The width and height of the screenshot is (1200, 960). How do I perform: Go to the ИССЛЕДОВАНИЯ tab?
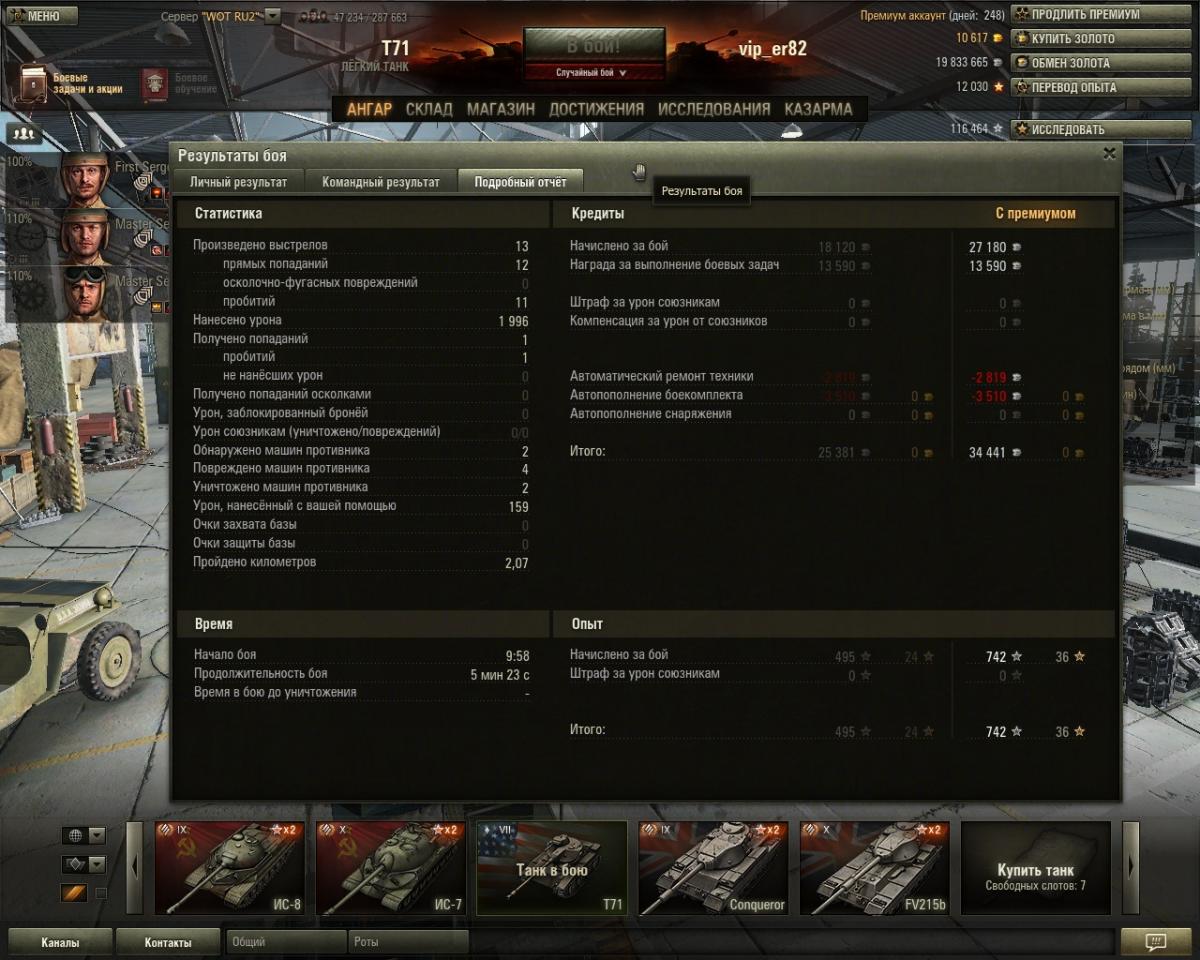714,109
